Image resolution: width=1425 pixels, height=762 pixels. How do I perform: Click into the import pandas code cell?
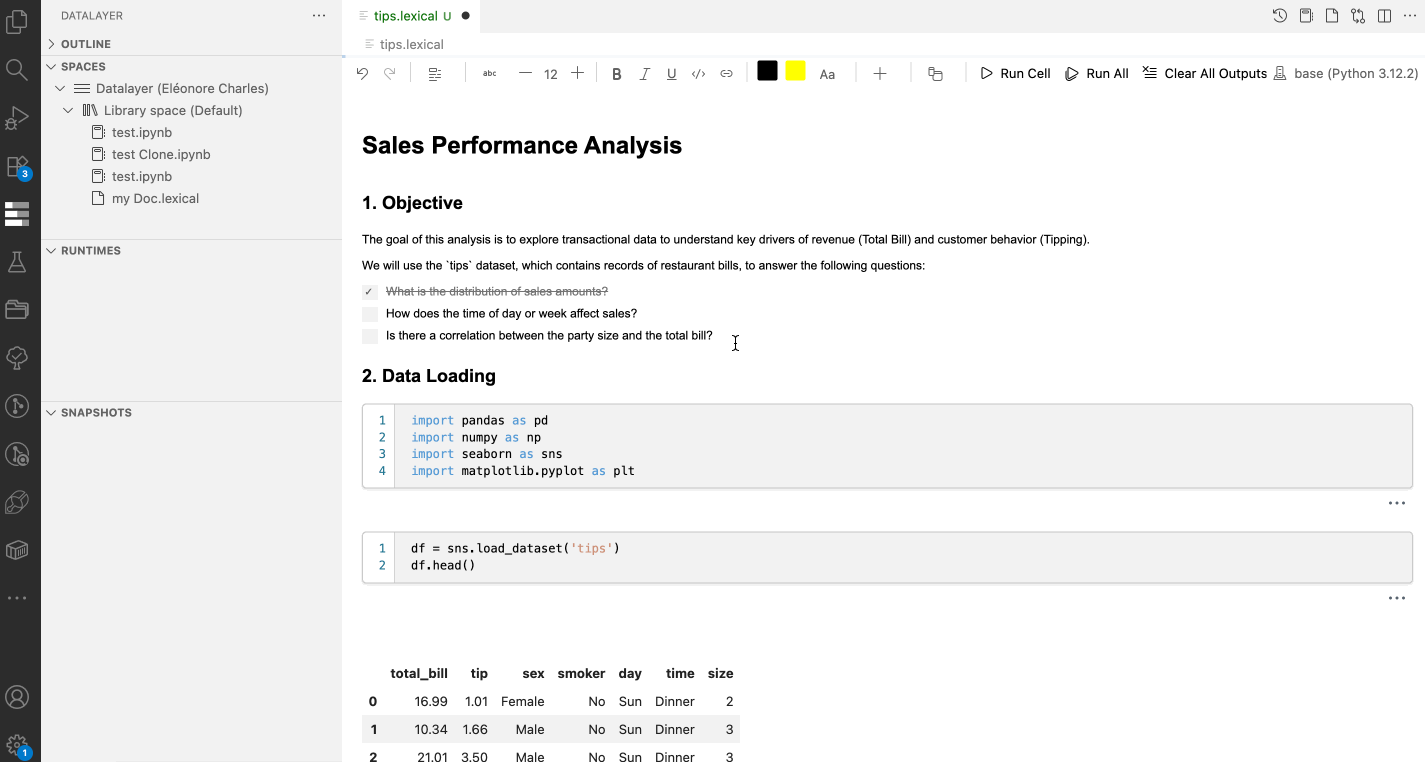887,446
